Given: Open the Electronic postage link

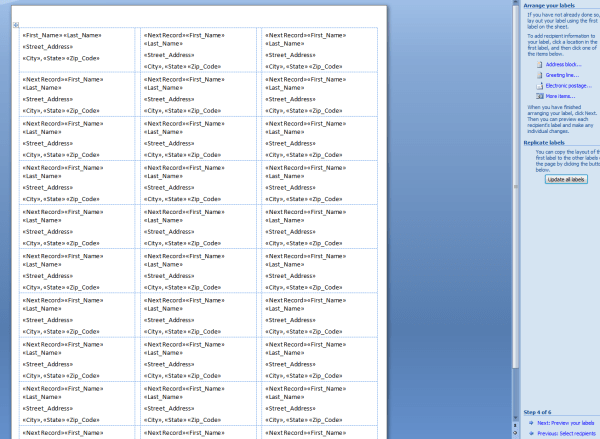Looking at the screenshot, I should pos(569,86).
